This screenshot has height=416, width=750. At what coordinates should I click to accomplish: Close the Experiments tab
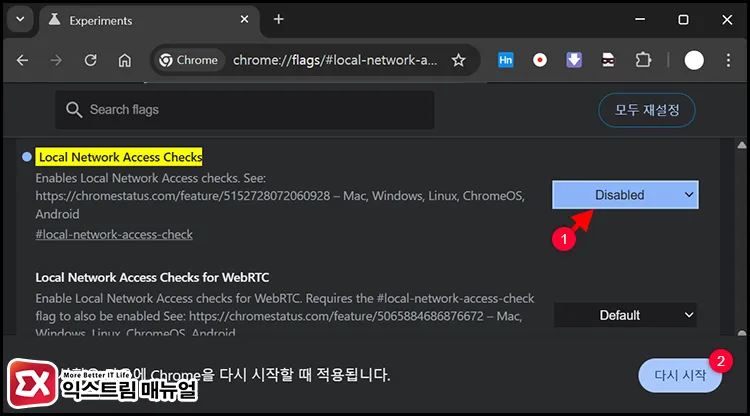point(244,19)
